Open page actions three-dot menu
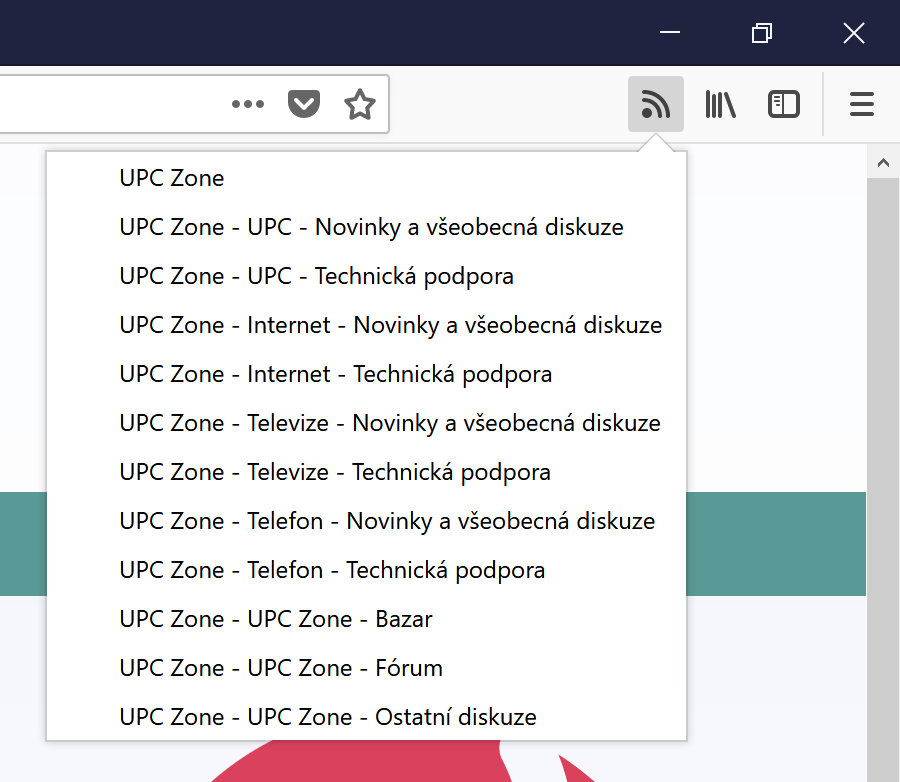 click(248, 104)
